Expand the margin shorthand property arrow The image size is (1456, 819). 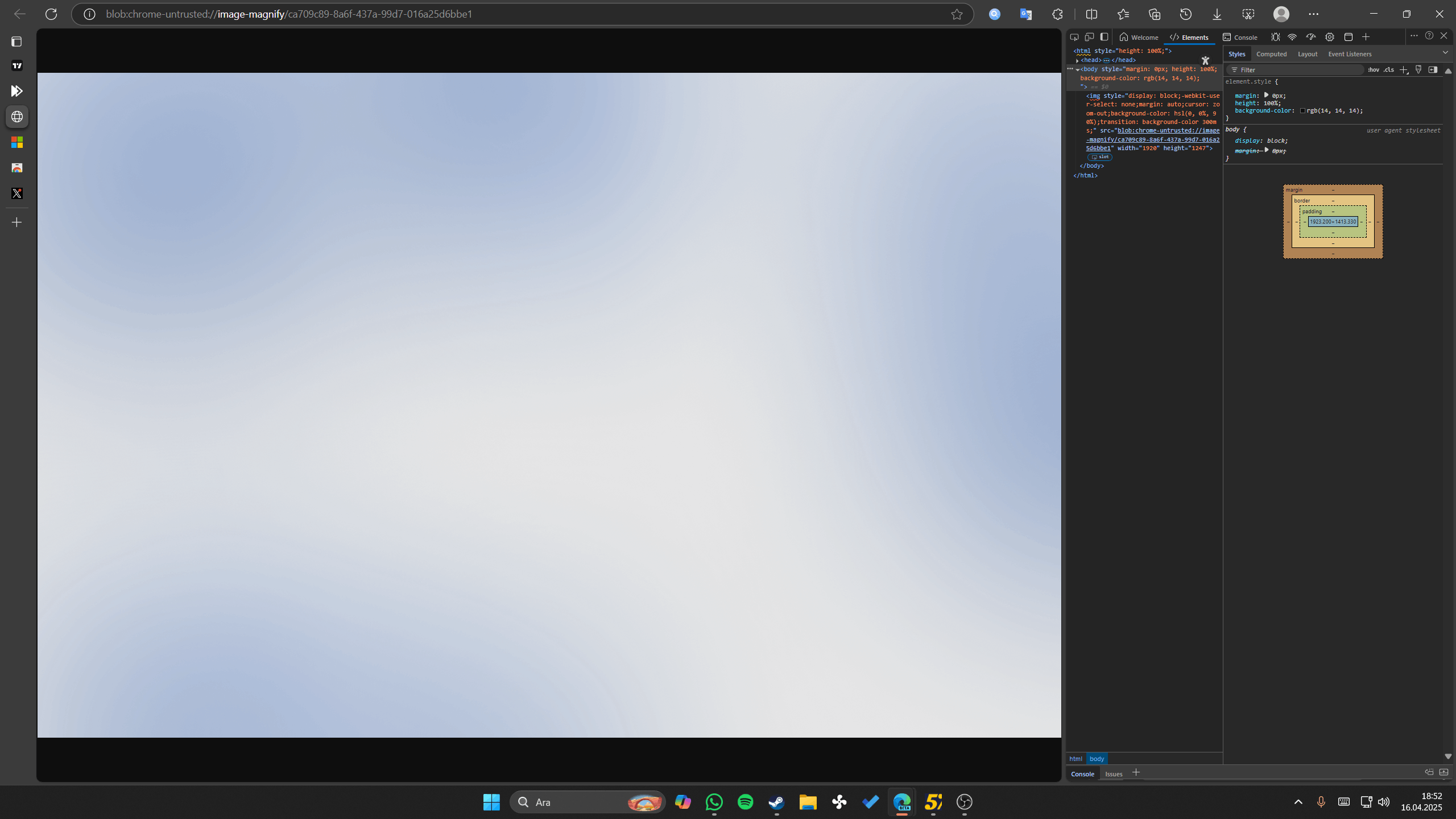1266,96
